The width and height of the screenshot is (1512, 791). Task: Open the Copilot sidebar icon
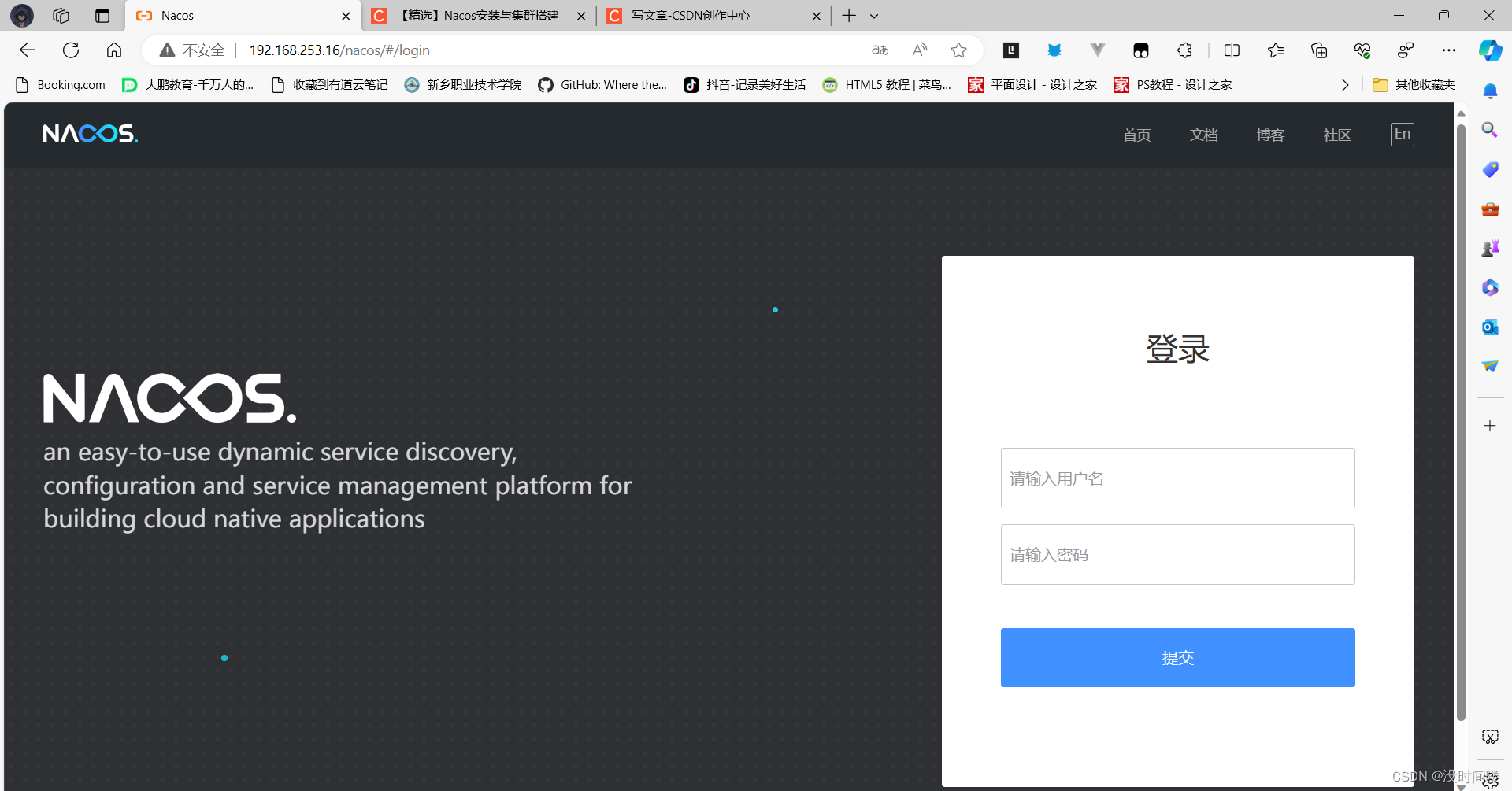click(x=1490, y=50)
